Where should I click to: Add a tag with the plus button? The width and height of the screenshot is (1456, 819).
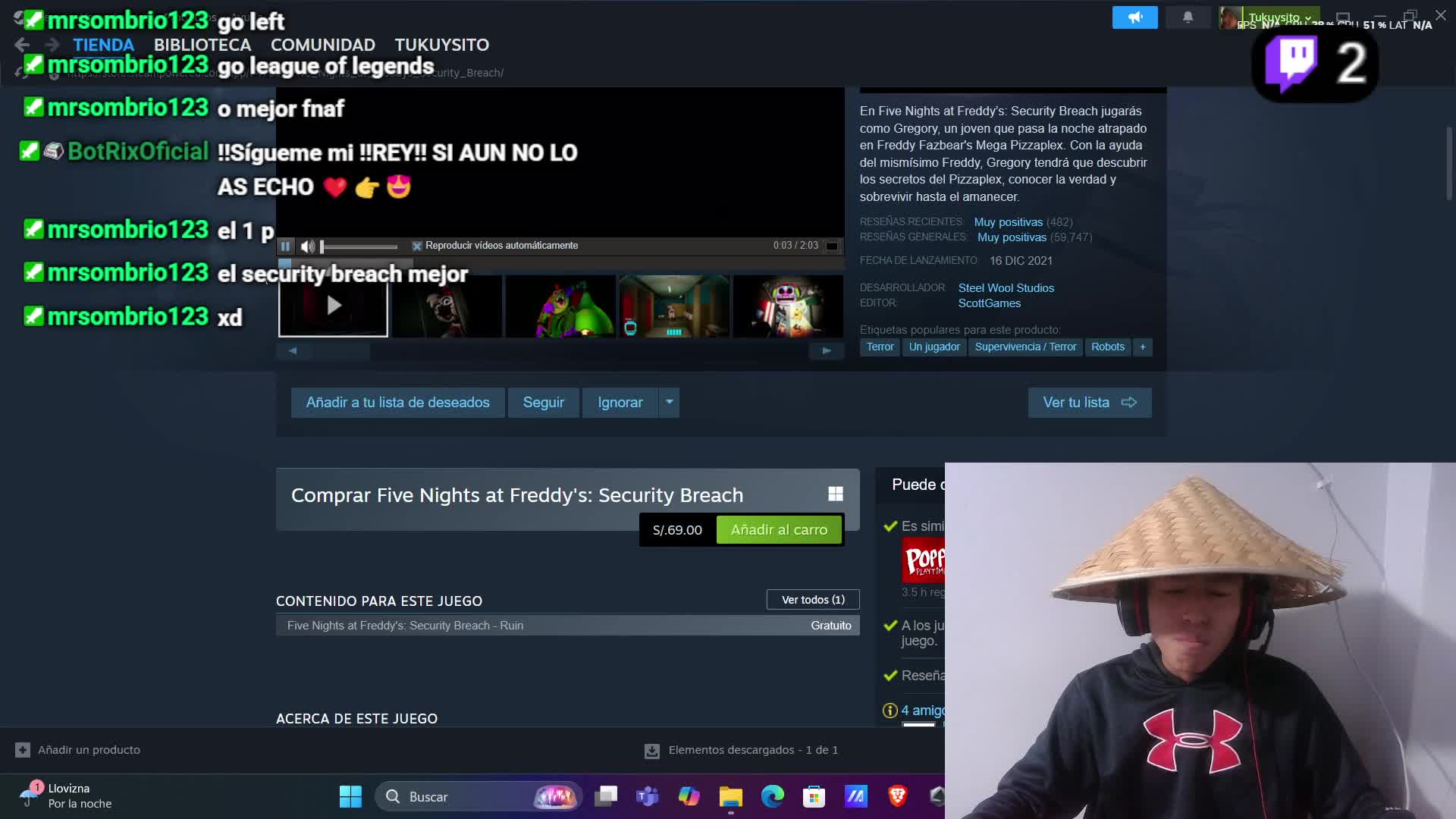coord(1143,347)
